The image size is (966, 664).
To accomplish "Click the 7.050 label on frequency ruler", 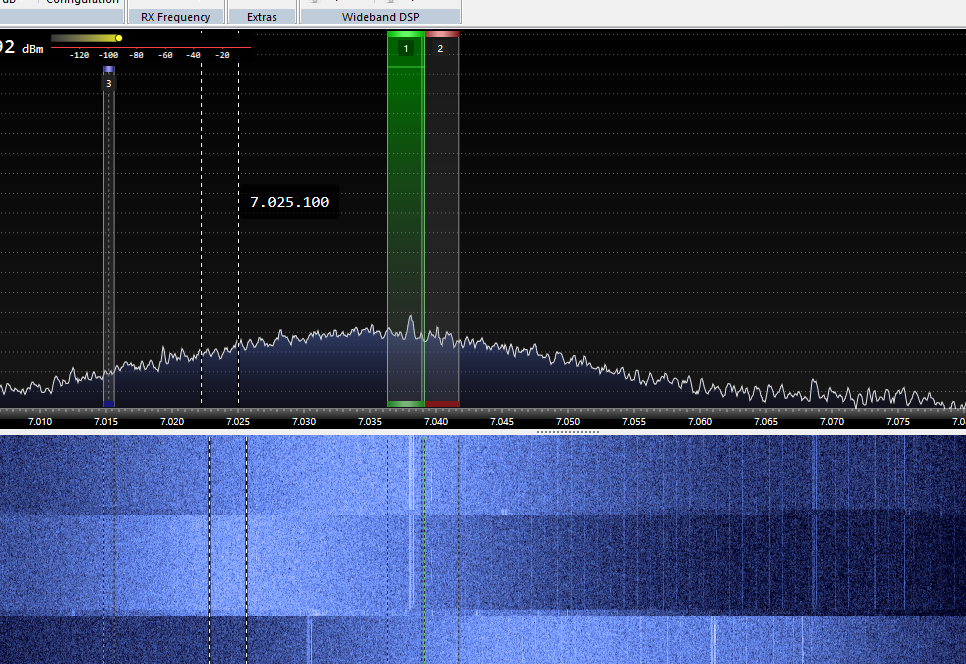I will (567, 422).
